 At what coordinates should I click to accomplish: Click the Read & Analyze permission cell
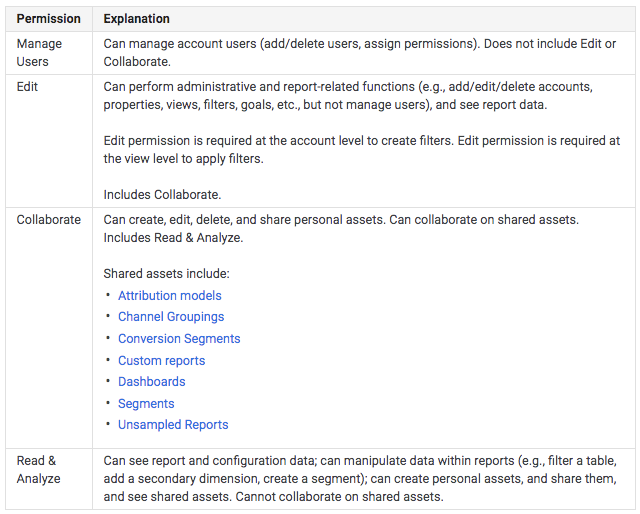coord(38,470)
